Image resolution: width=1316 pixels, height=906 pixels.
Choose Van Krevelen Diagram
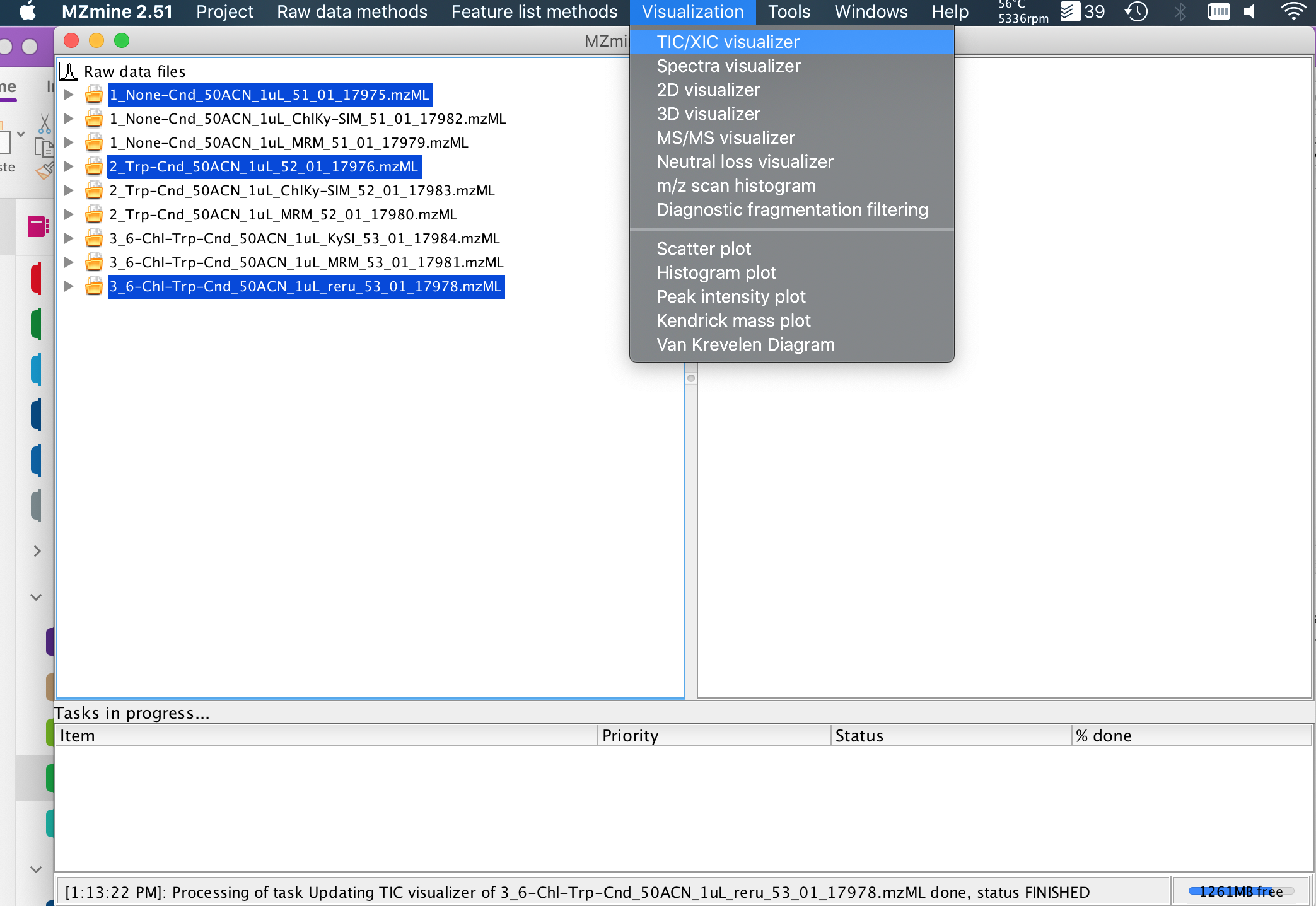pos(791,345)
